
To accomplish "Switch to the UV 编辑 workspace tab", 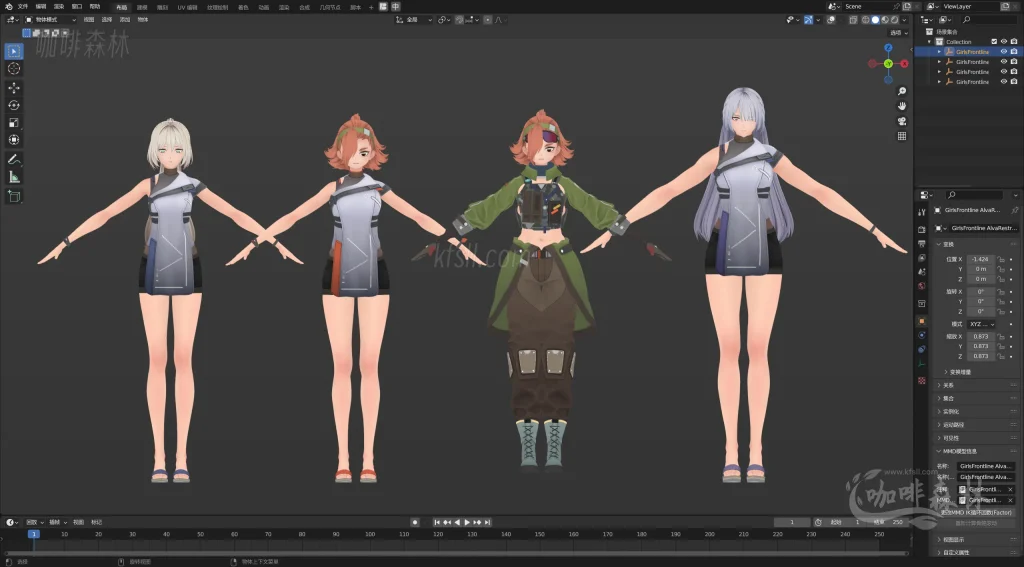I will [187, 7].
